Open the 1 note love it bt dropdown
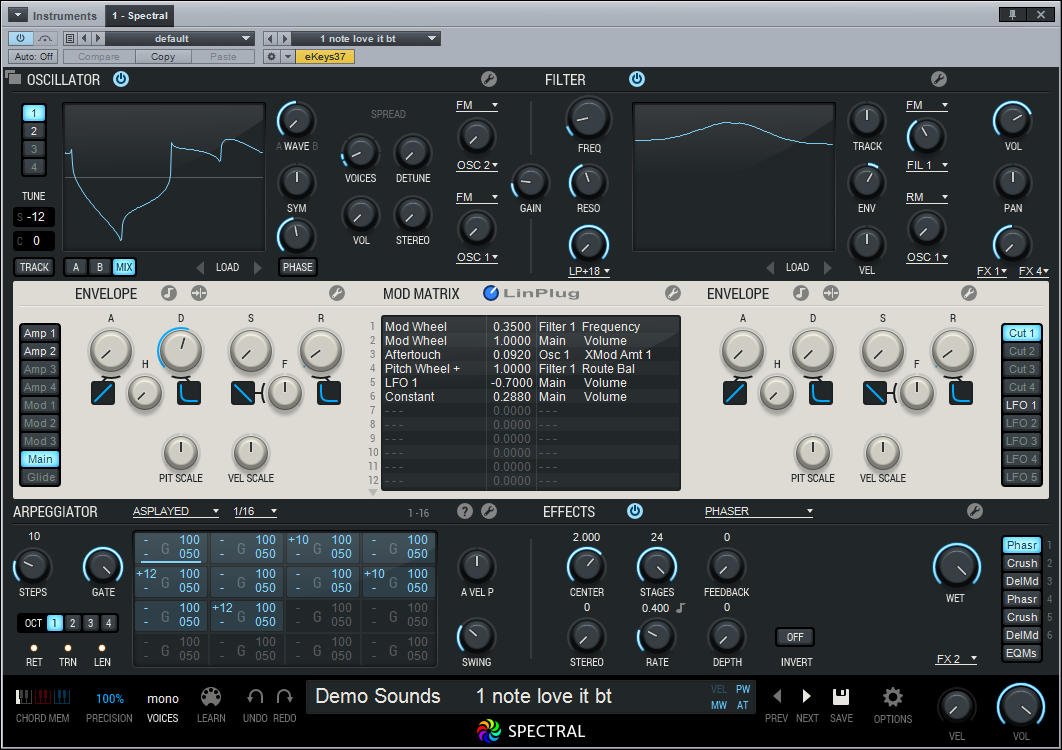This screenshot has width=1062, height=750. click(366, 39)
